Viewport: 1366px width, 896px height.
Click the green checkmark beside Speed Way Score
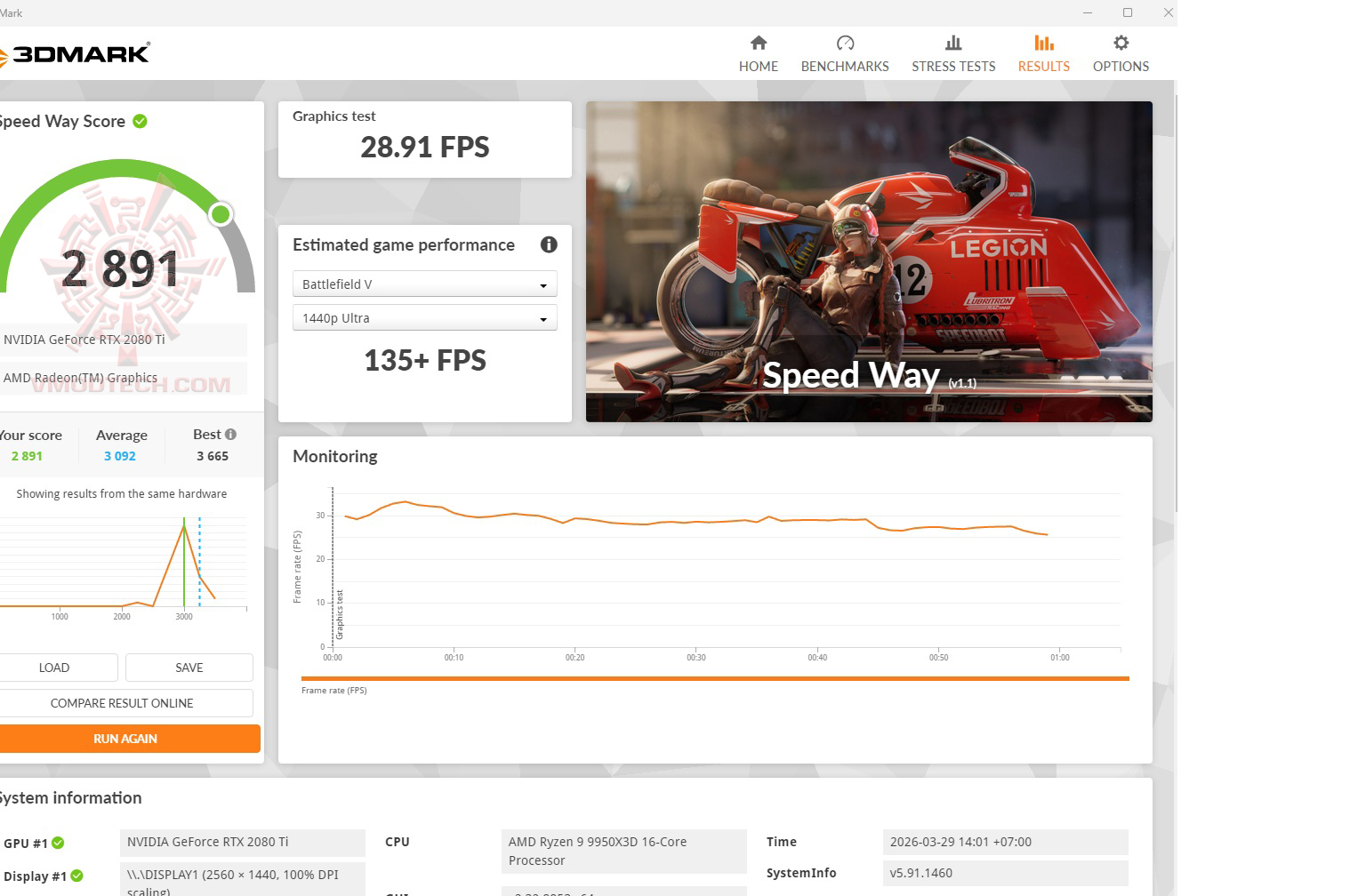point(141,121)
